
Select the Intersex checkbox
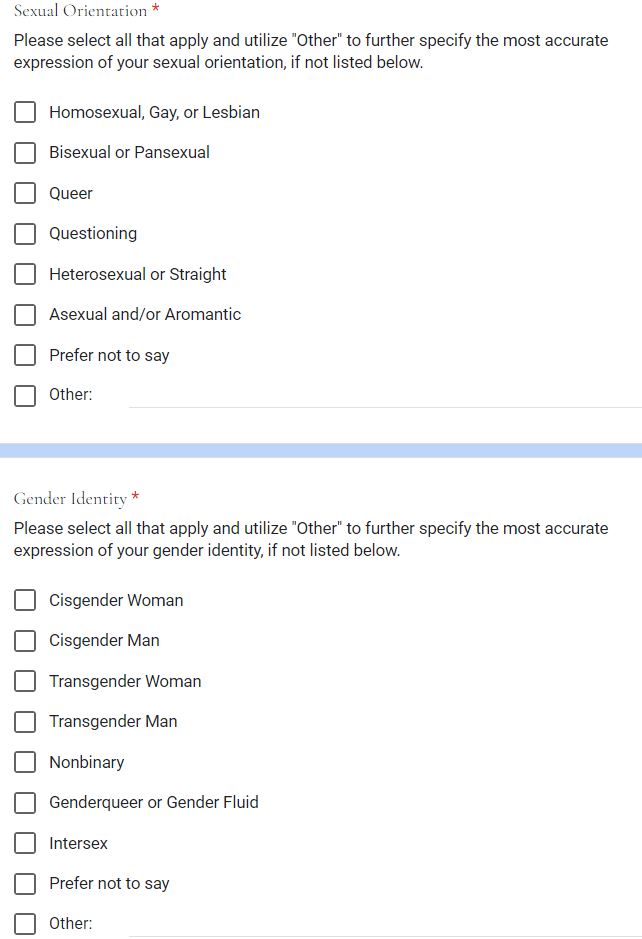click(x=25, y=843)
